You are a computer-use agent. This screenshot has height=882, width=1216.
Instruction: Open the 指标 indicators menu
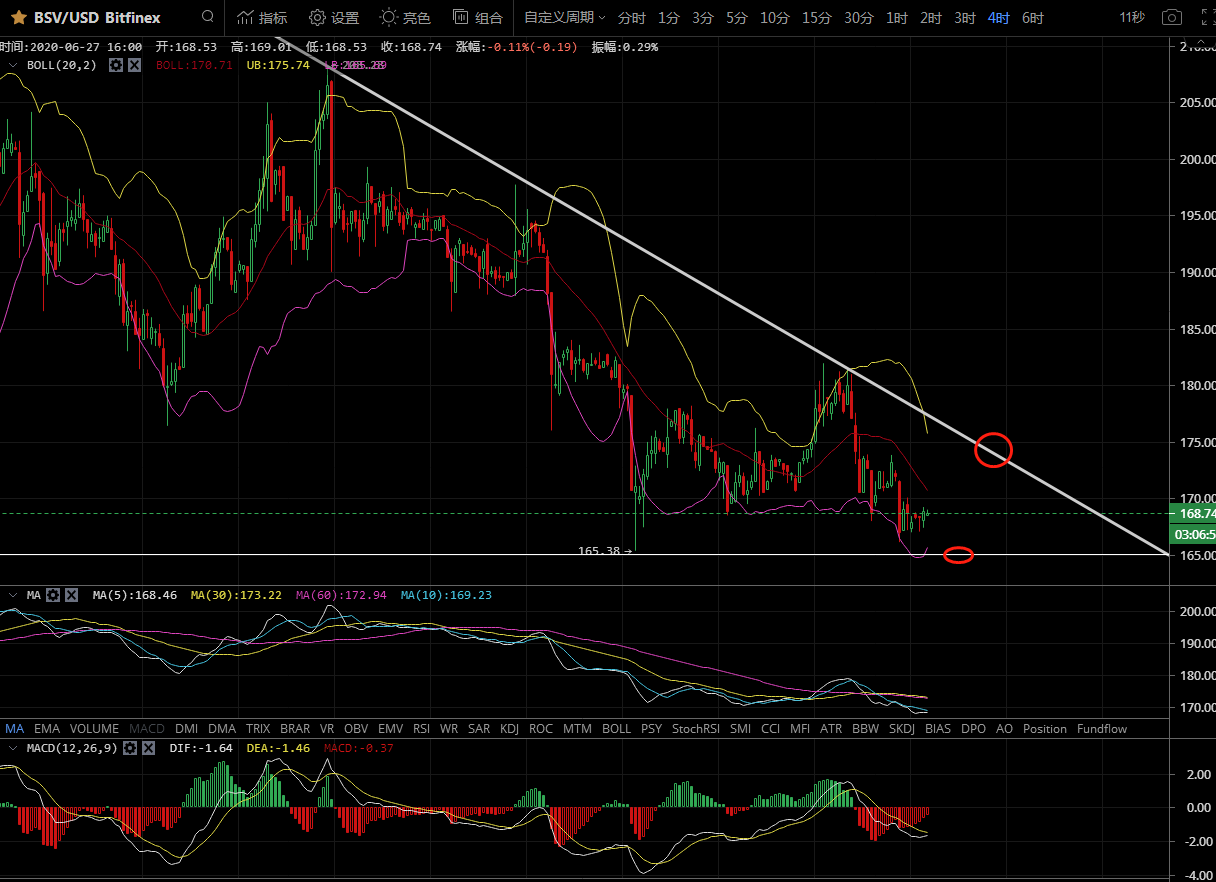point(262,18)
